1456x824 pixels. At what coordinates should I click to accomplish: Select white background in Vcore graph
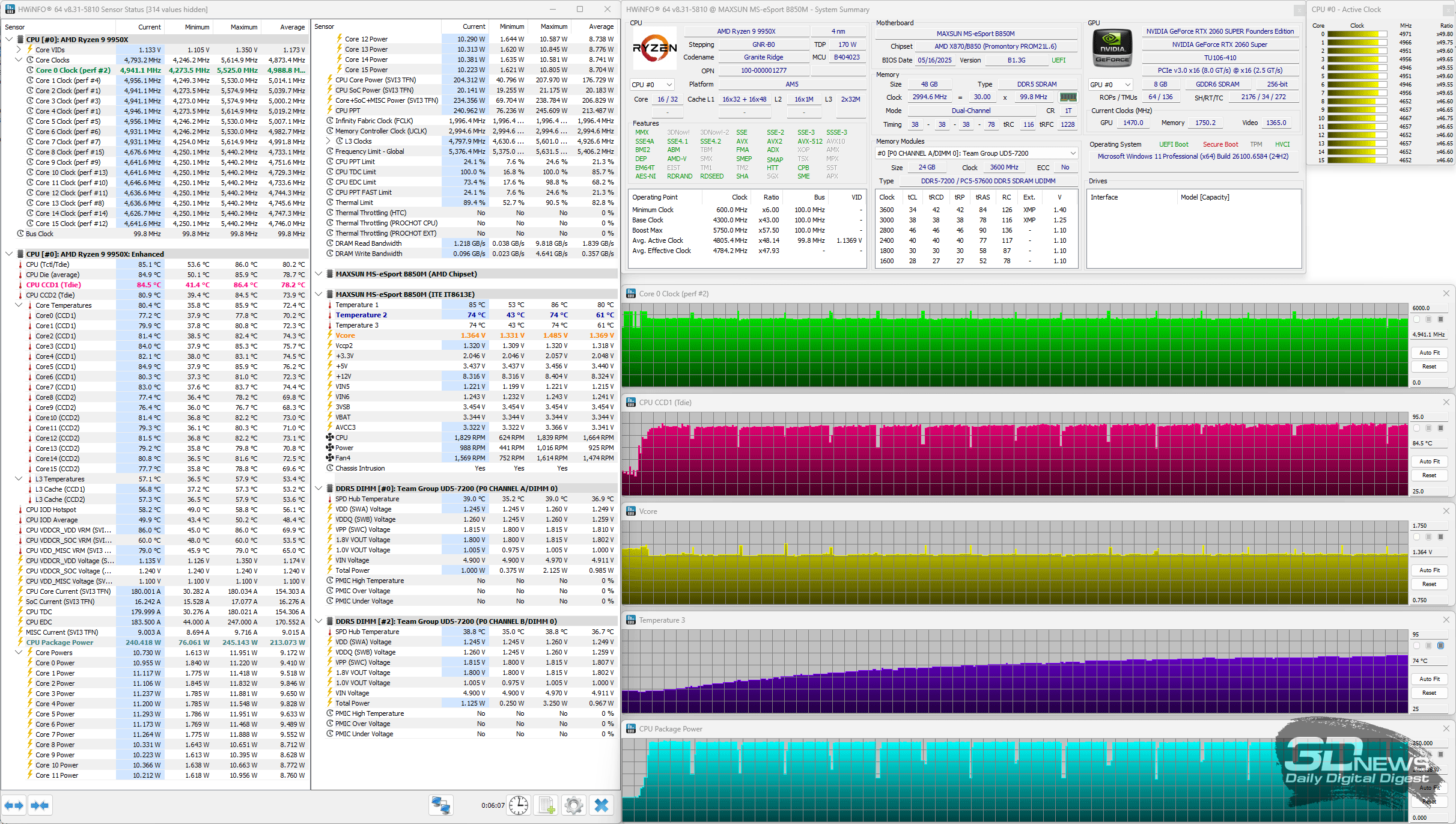(1417, 537)
